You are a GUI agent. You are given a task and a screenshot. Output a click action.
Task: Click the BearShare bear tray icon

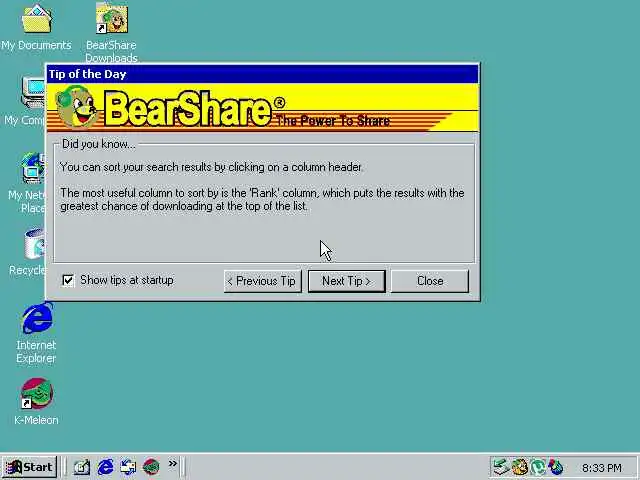(x=520, y=467)
